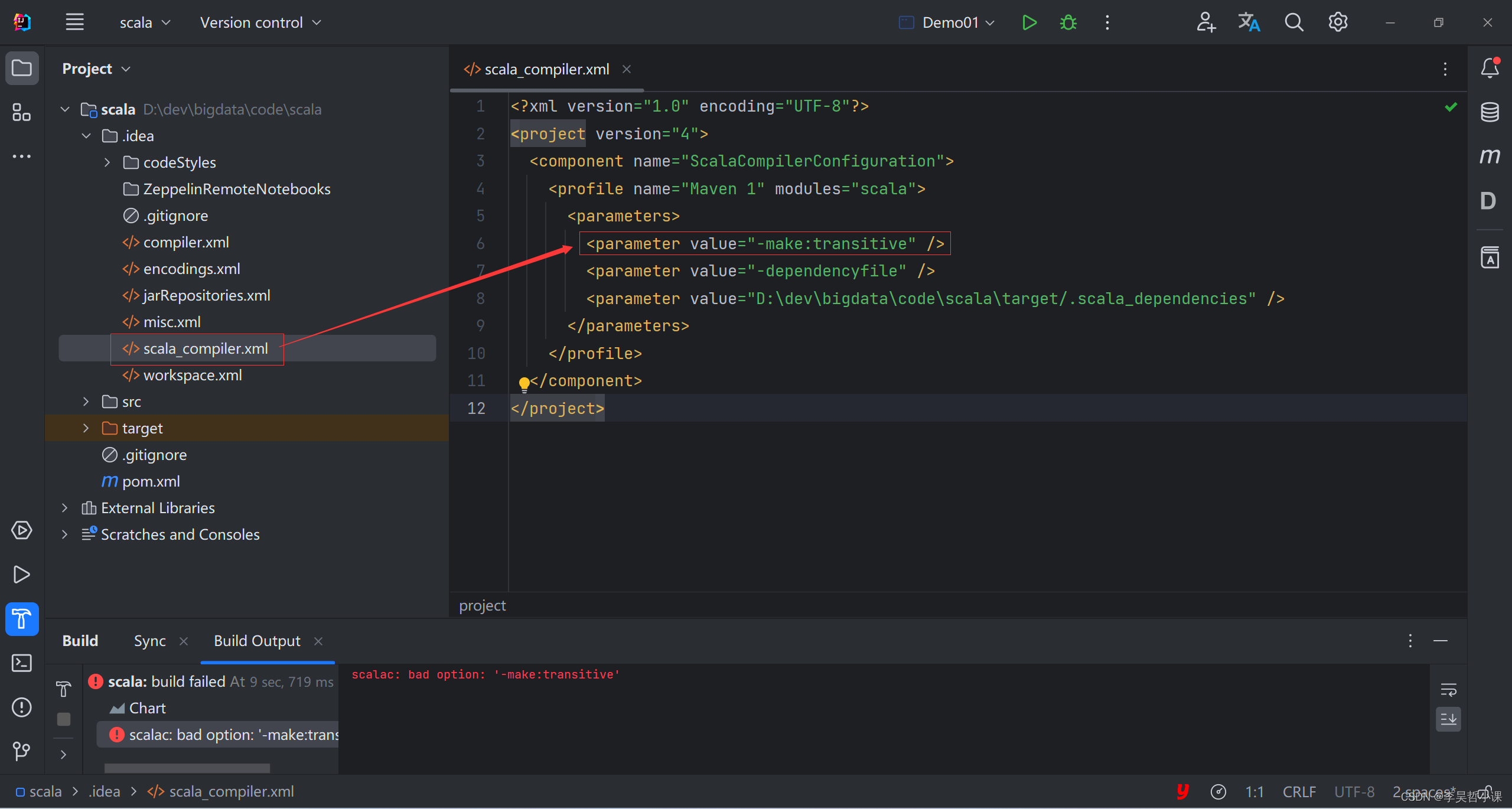This screenshot has width=1512, height=809.
Task: Click horizontal scrollbar in build tree
Action: [x=187, y=768]
